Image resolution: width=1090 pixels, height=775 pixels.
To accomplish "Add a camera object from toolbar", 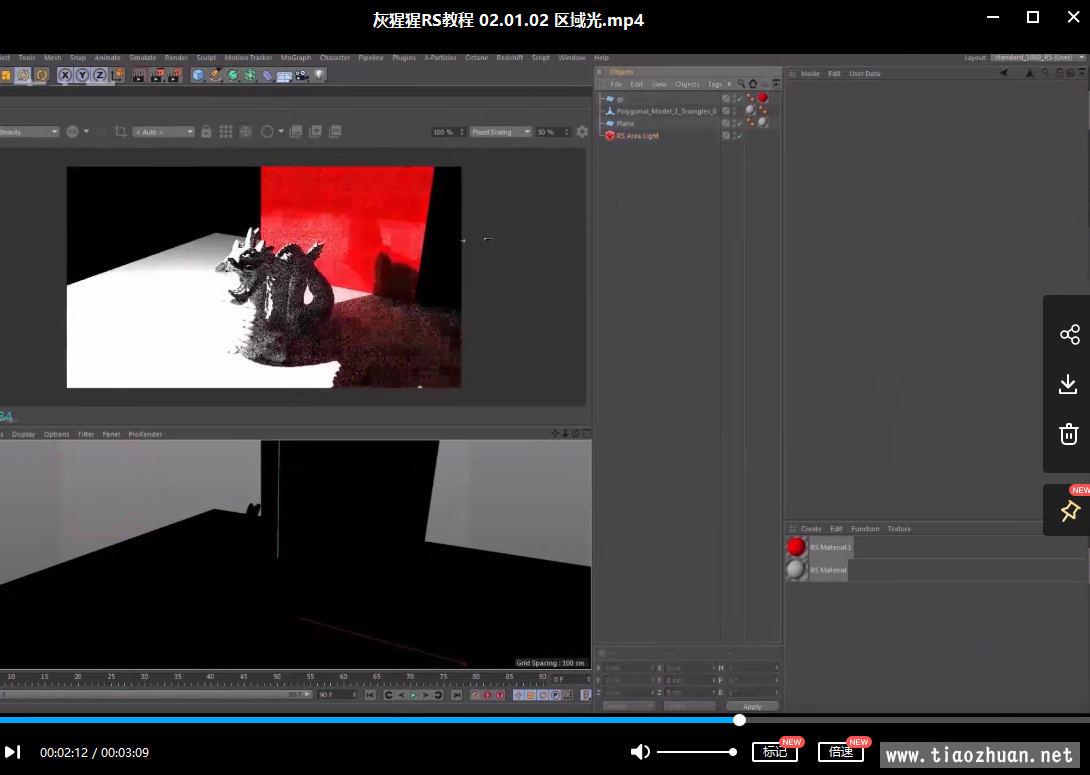I will [302, 75].
